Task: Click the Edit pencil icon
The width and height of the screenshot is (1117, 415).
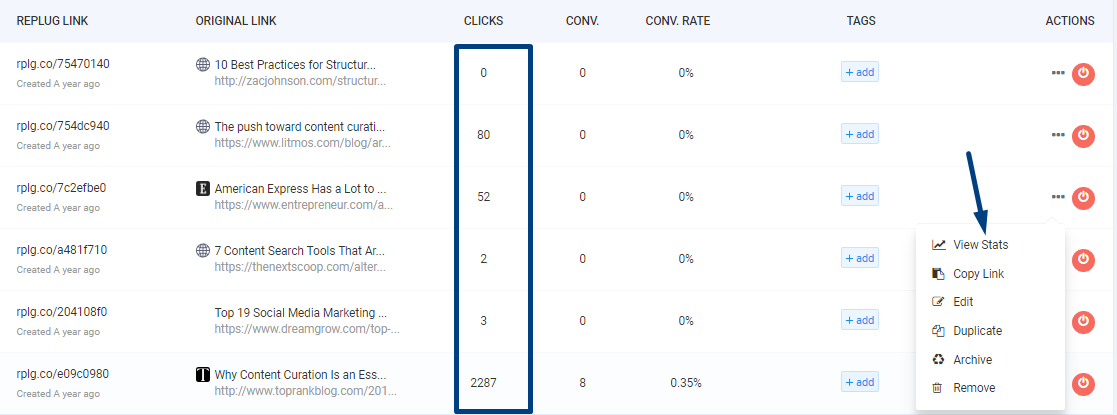Action: 938,302
